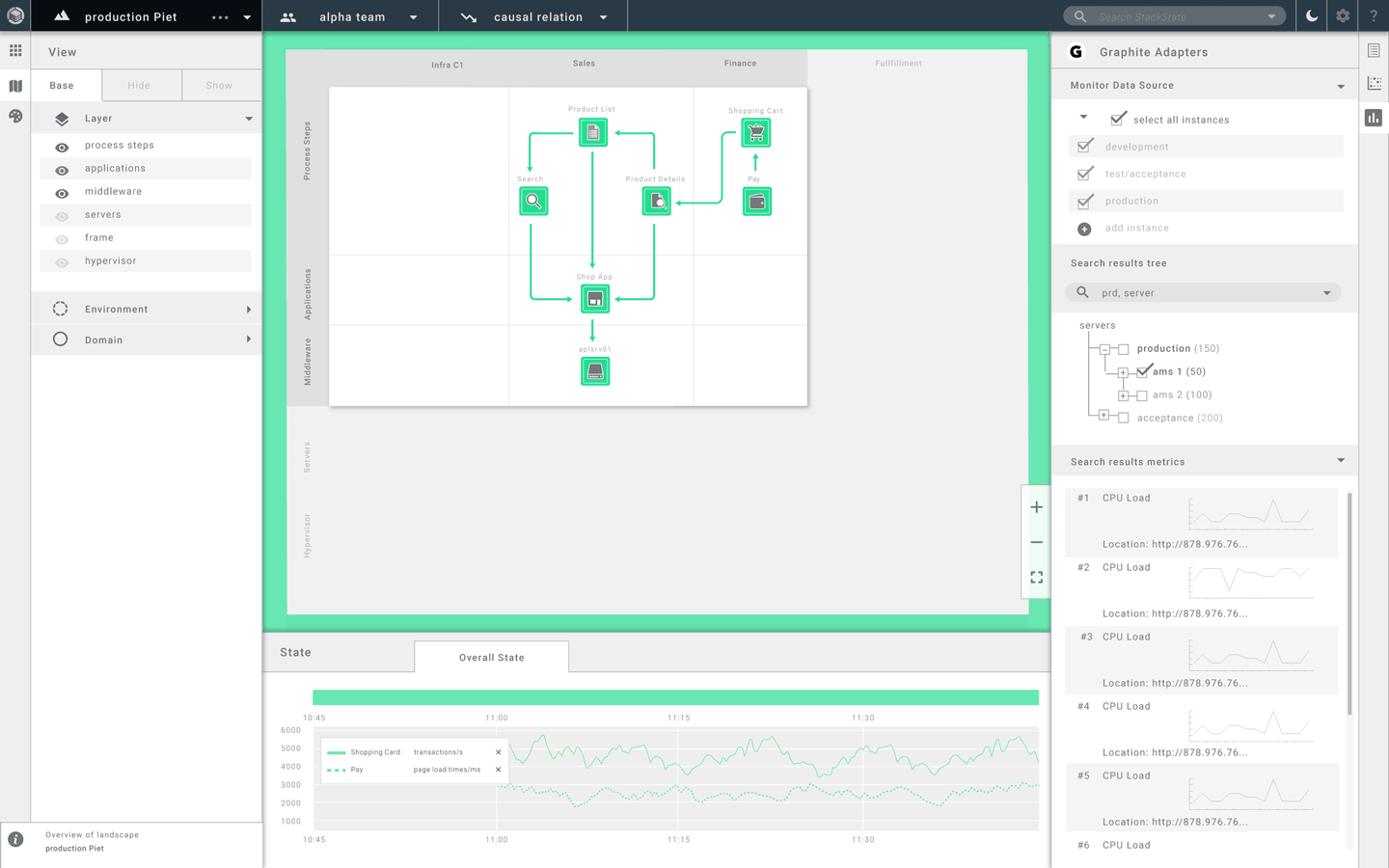Select the Product Details node icon
Screen dimensions: 1389x868
pos(657,202)
